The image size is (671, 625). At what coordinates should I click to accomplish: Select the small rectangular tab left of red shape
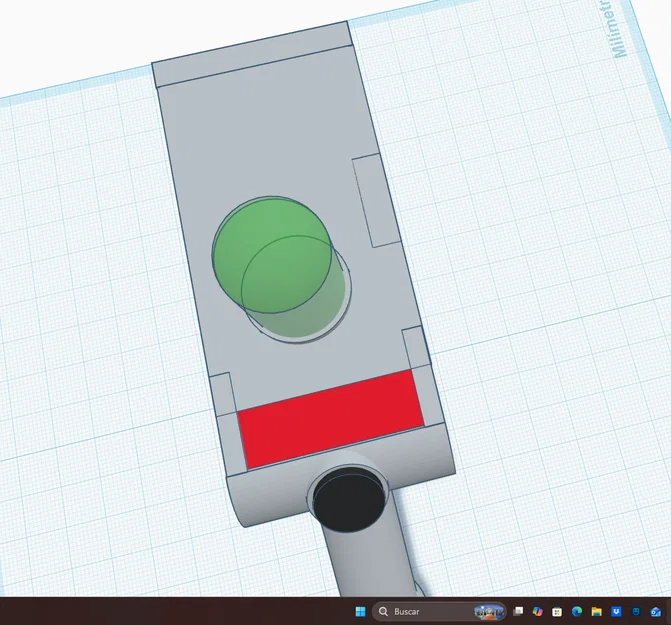[x=223, y=394]
